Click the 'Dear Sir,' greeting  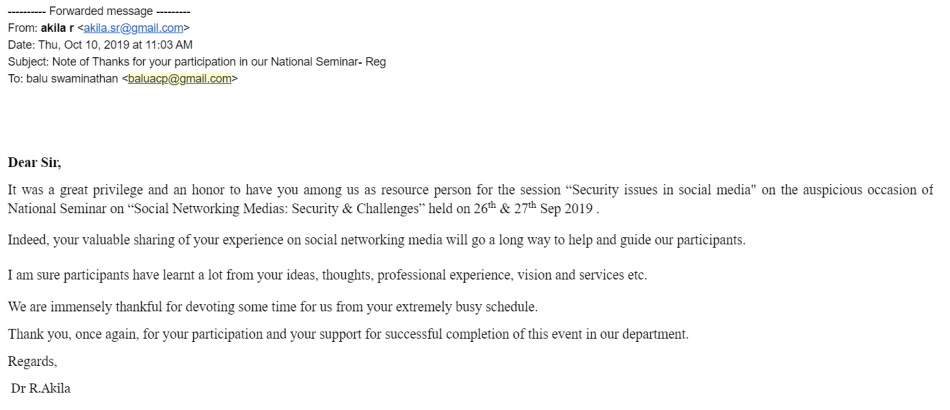34,162
